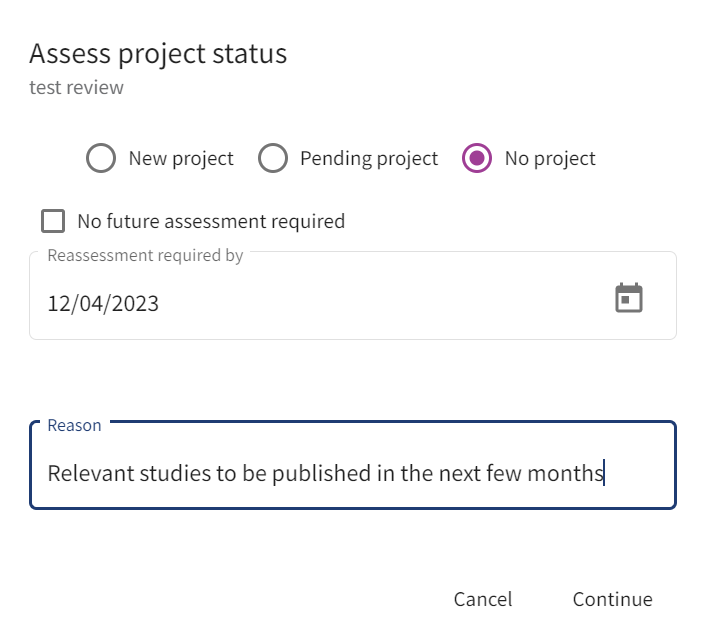Click the selected No project radio circle
Image resolution: width=704 pixels, height=640 pixels.
coord(477,159)
